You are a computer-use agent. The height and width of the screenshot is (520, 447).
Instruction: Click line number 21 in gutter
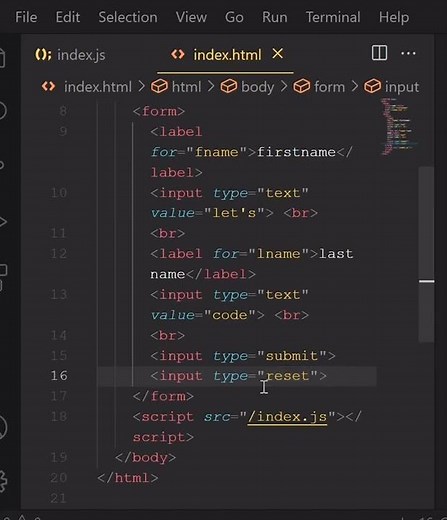pyautogui.click(x=59, y=498)
